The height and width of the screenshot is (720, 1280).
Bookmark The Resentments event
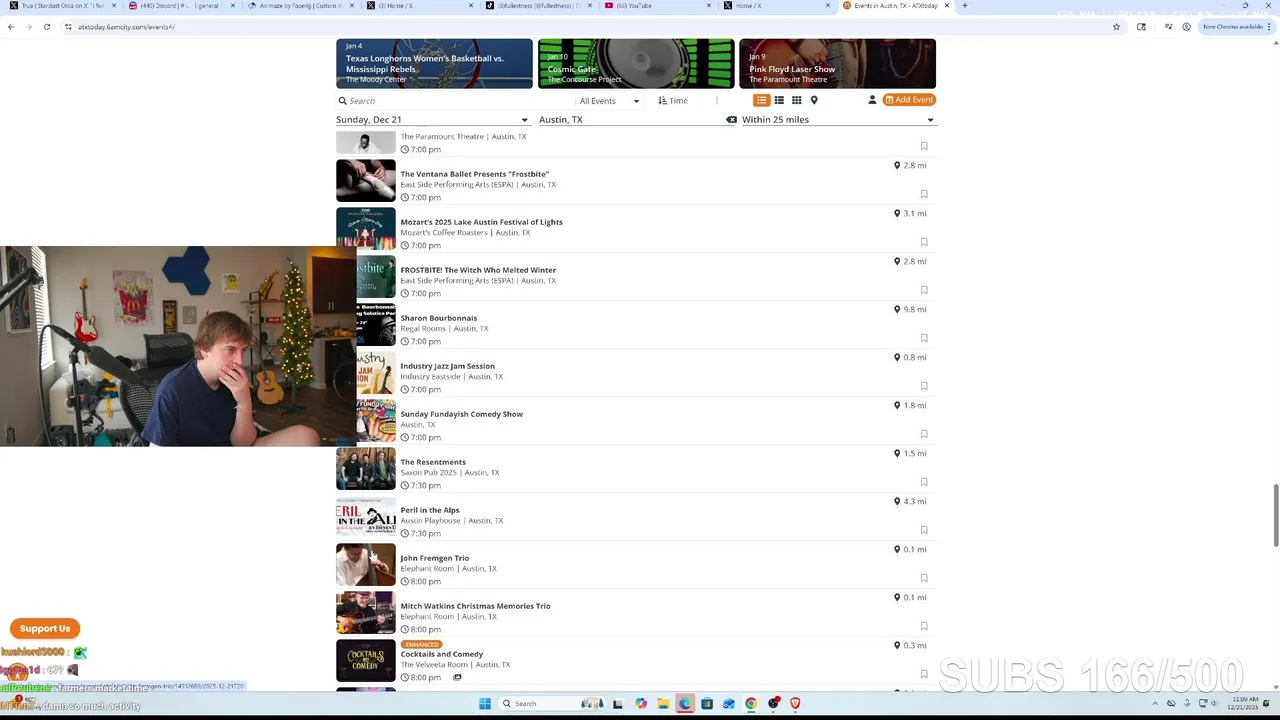[x=924, y=482]
